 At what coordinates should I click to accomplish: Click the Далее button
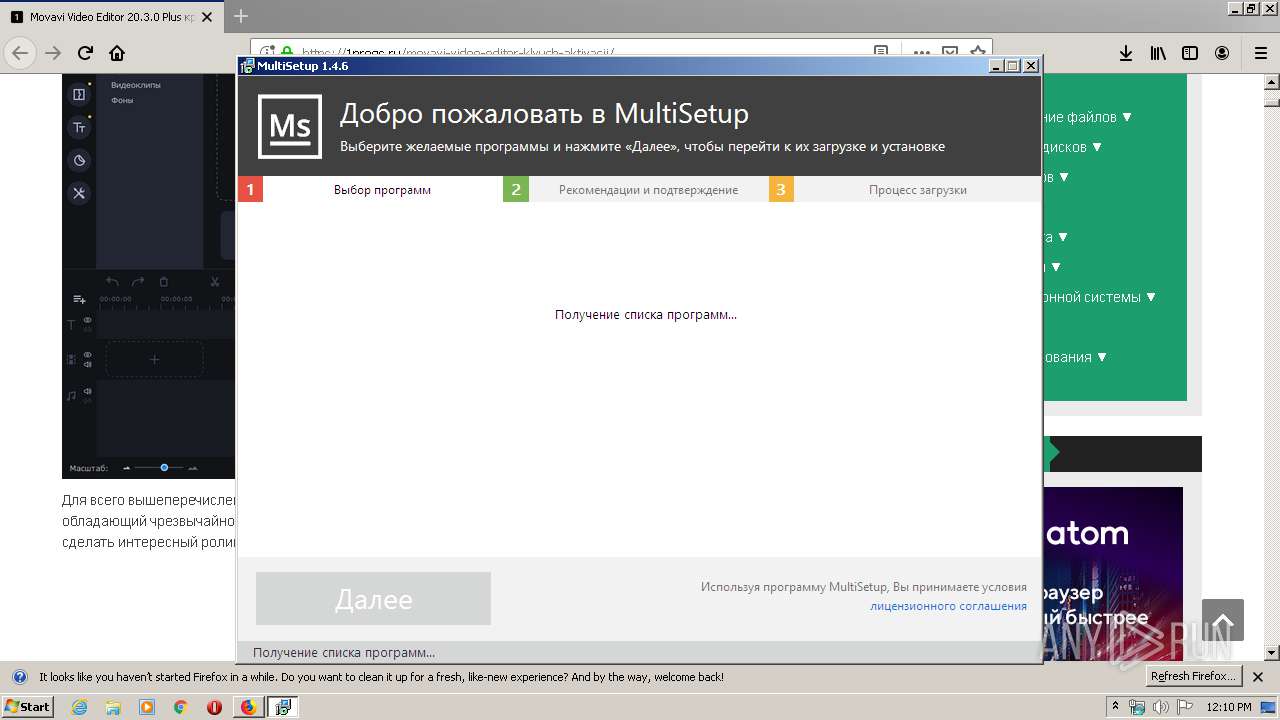tap(373, 599)
